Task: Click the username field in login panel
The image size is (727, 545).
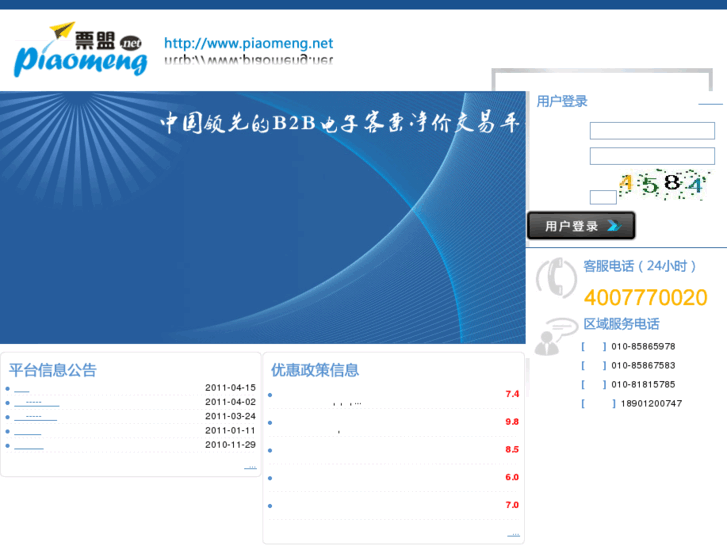Action: (x=652, y=131)
